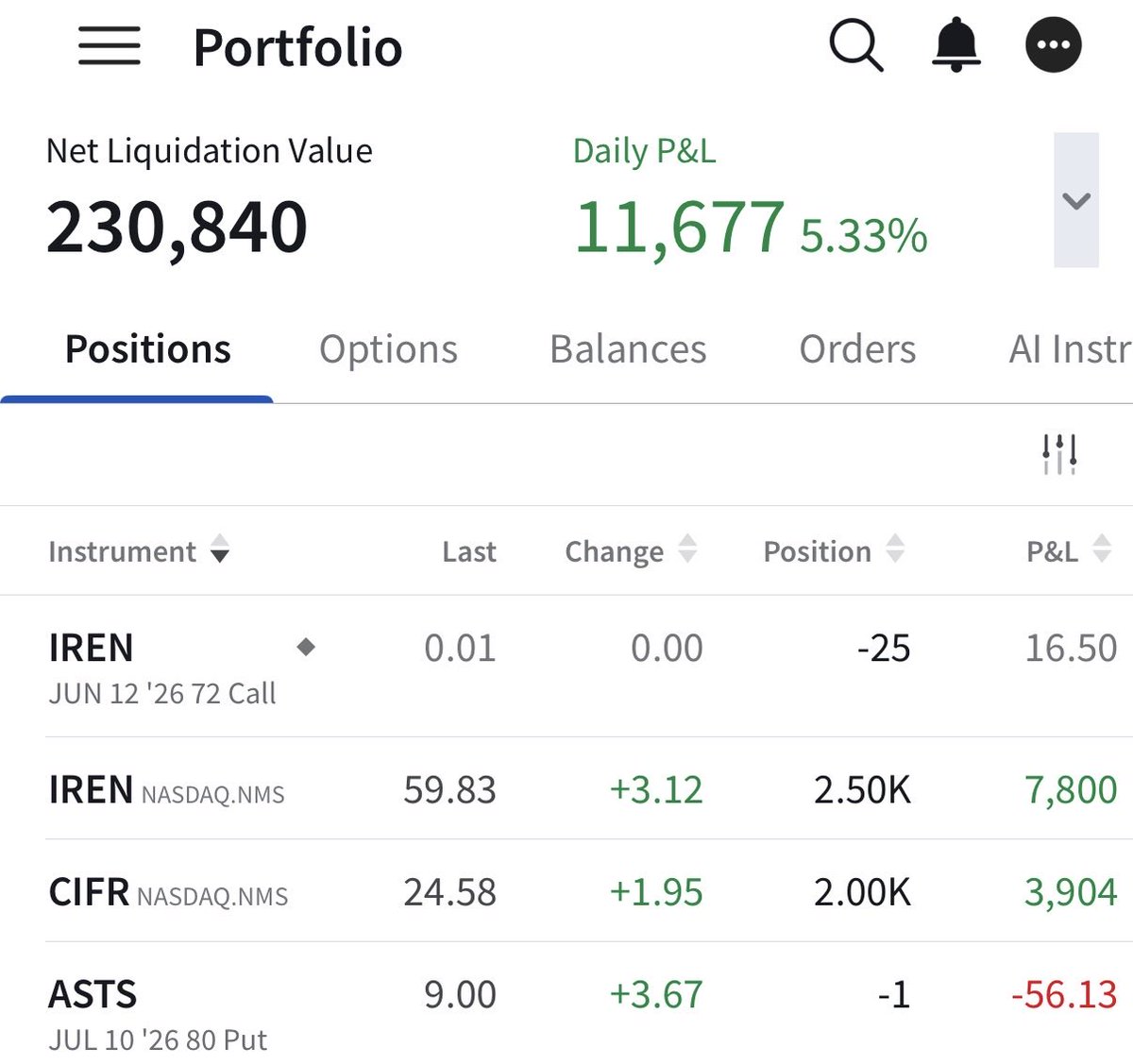The height and width of the screenshot is (1064, 1133).
Task: Open the search magnifier icon
Action: pyautogui.click(x=856, y=45)
